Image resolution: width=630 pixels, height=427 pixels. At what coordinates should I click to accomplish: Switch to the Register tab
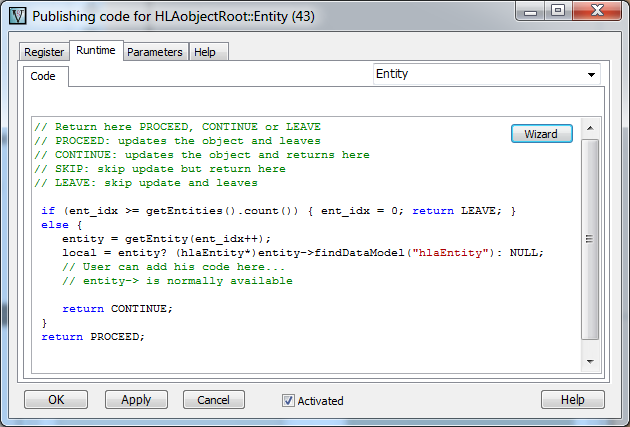click(x=44, y=52)
